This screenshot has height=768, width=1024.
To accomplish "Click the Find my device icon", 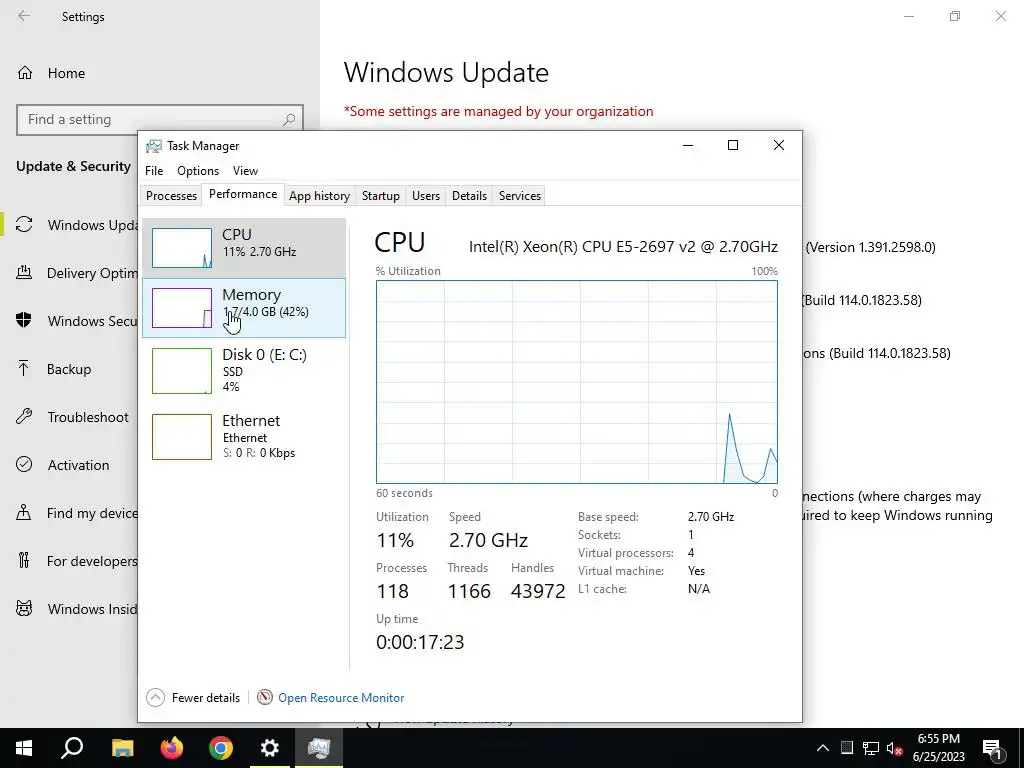I will point(24,513).
